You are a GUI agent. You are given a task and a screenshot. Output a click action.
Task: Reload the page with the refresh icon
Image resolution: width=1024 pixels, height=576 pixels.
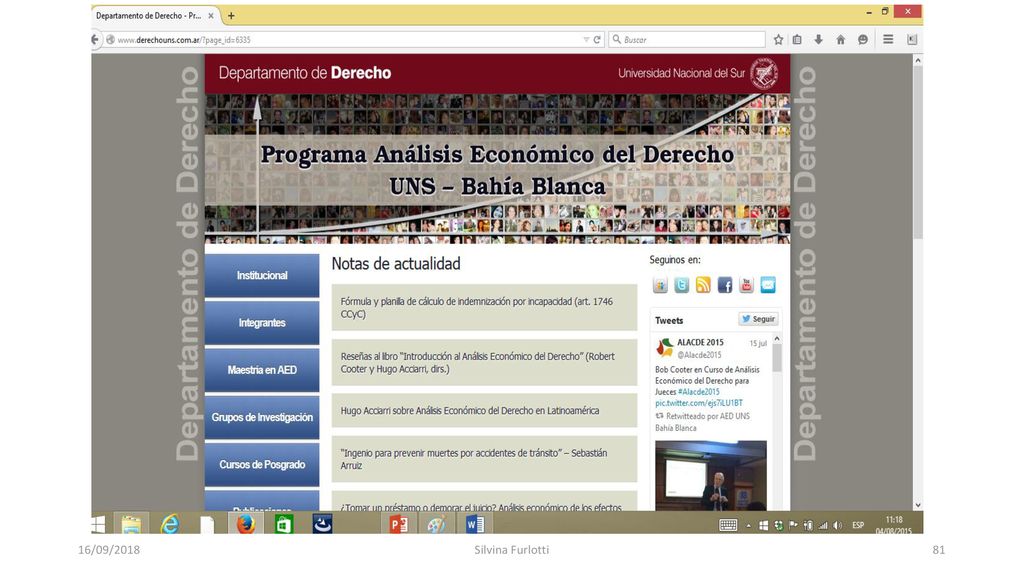[x=597, y=40]
